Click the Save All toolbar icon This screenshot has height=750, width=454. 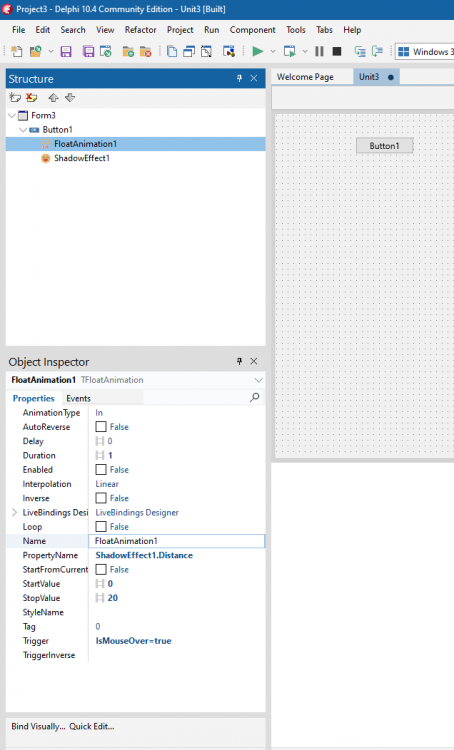[x=89, y=51]
